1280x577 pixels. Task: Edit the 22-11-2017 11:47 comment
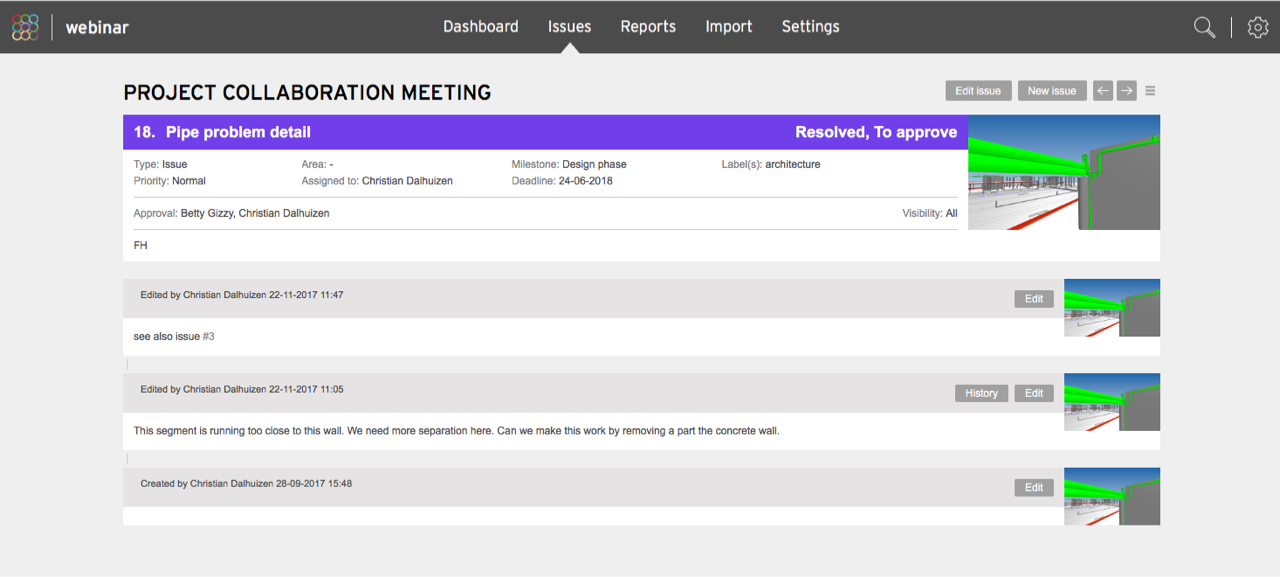[1034, 299]
